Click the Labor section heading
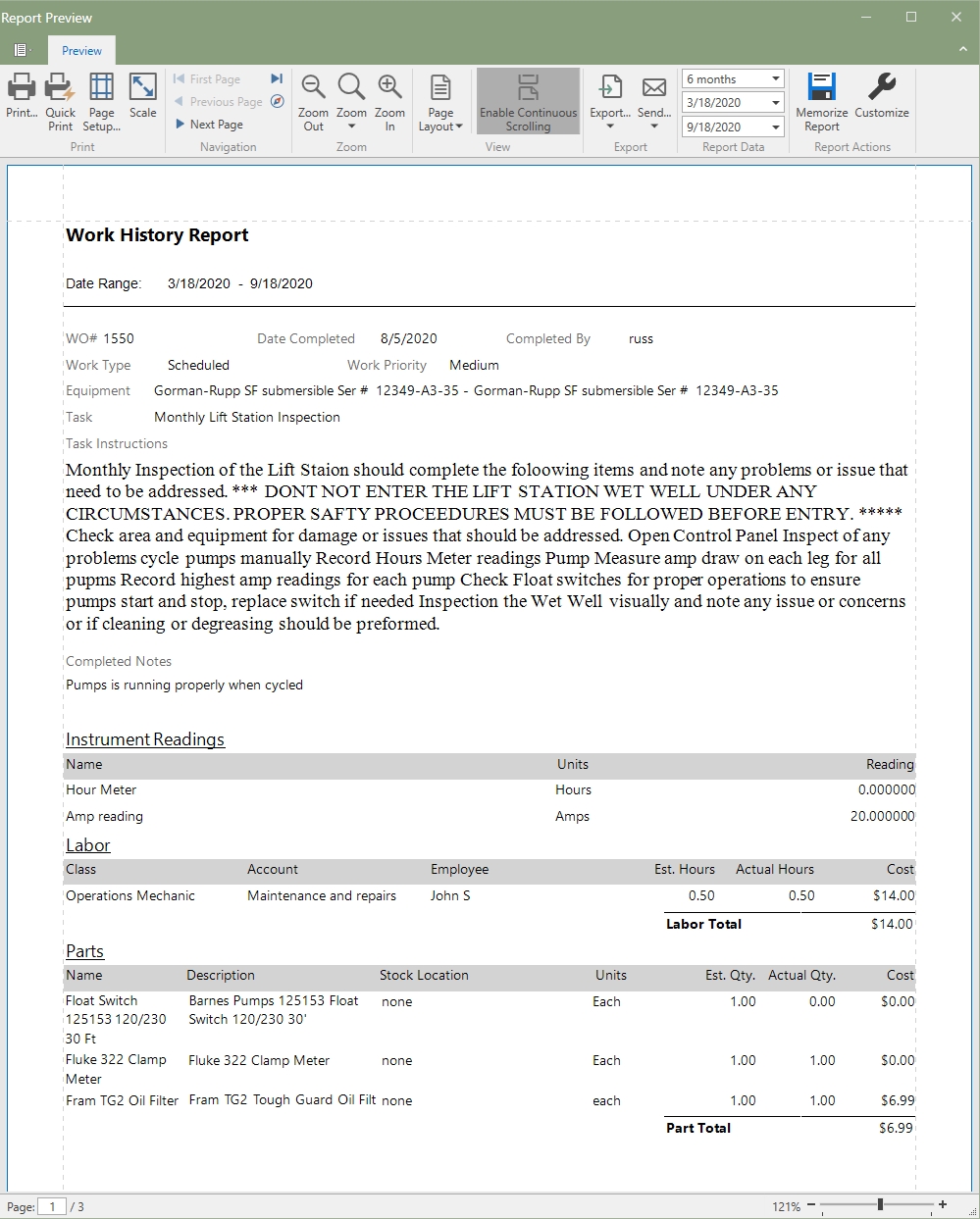This screenshot has height=1219, width=980. point(88,845)
